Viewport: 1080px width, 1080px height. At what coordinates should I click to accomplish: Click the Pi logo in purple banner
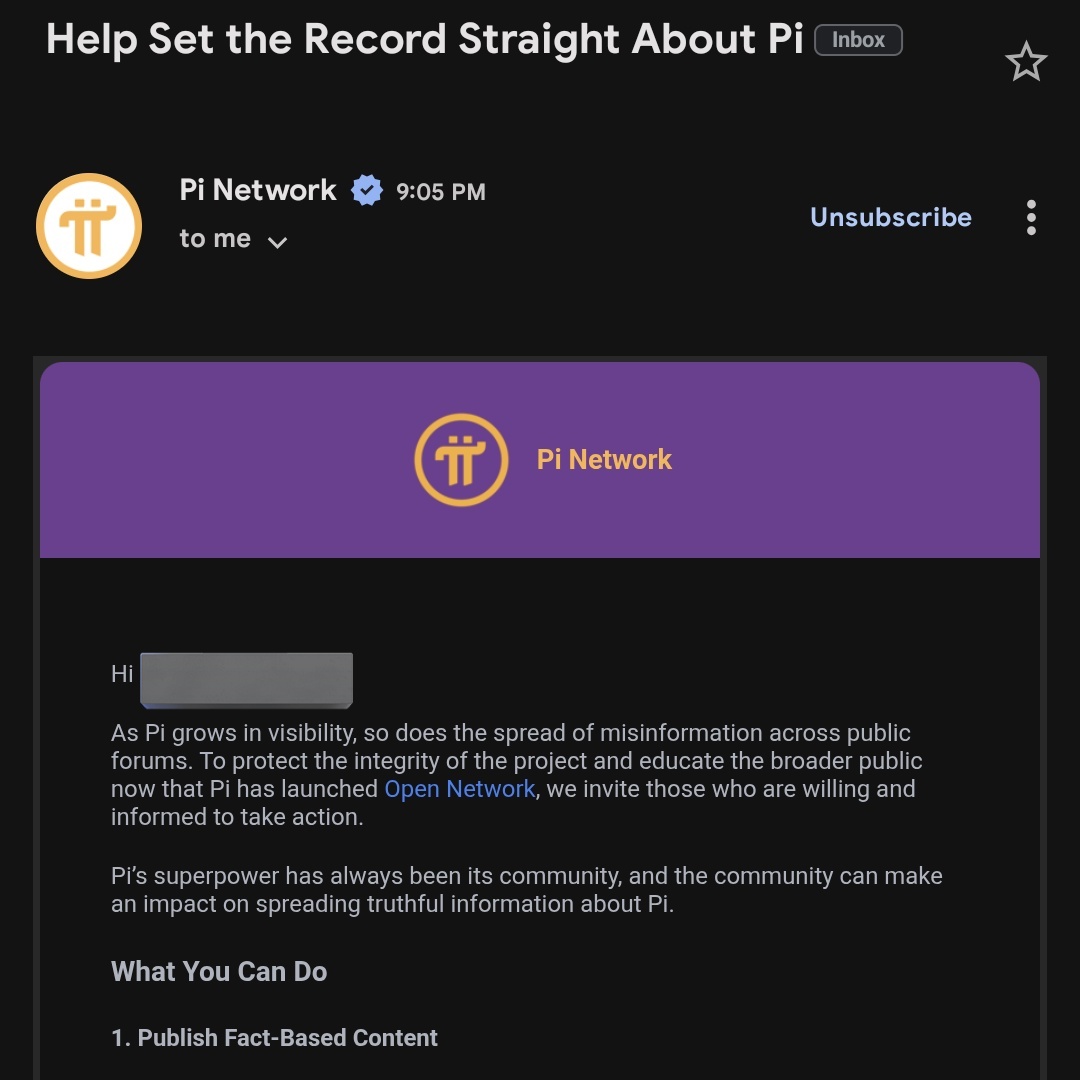point(461,460)
